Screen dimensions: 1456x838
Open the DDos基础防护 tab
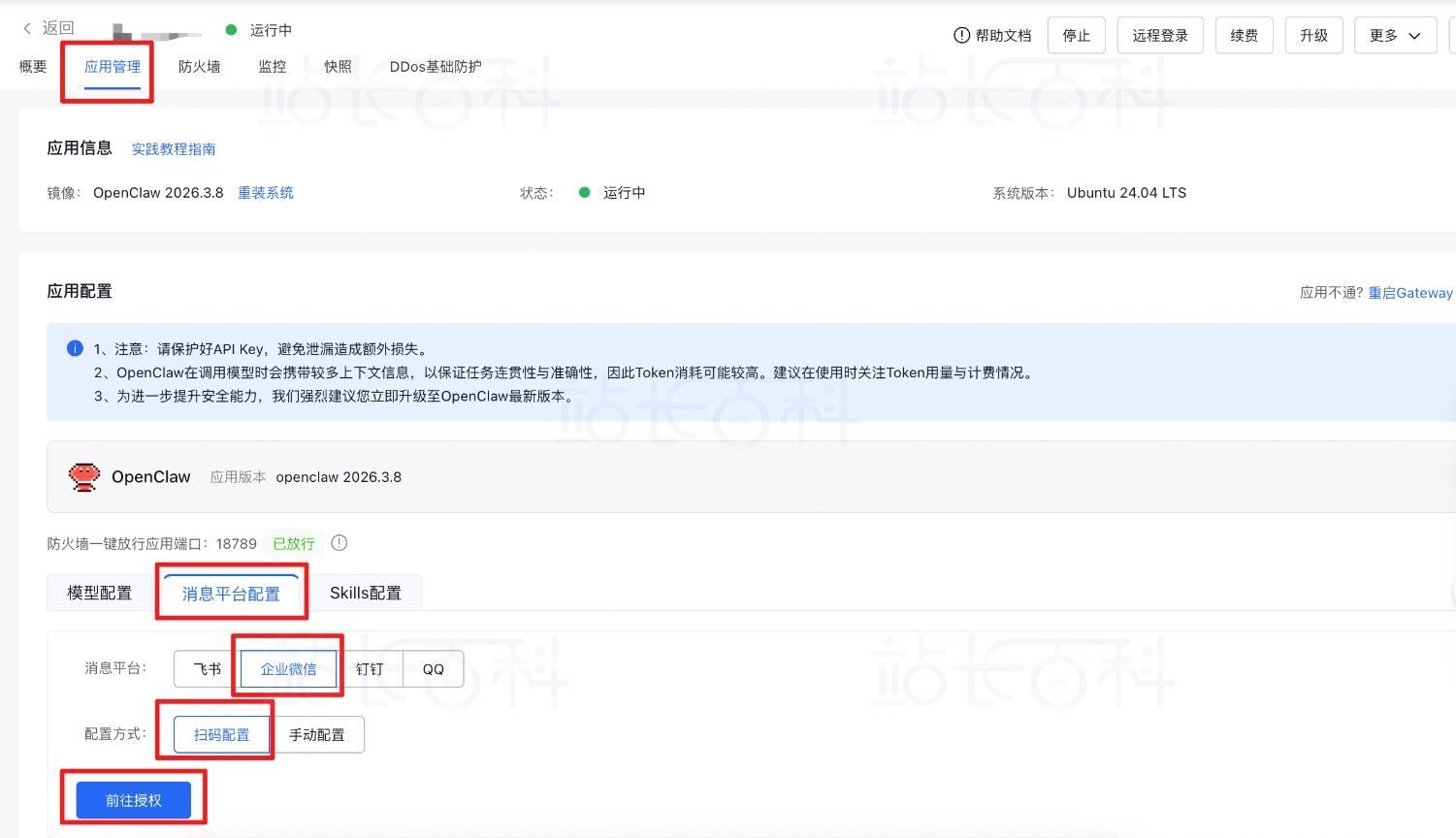(436, 66)
